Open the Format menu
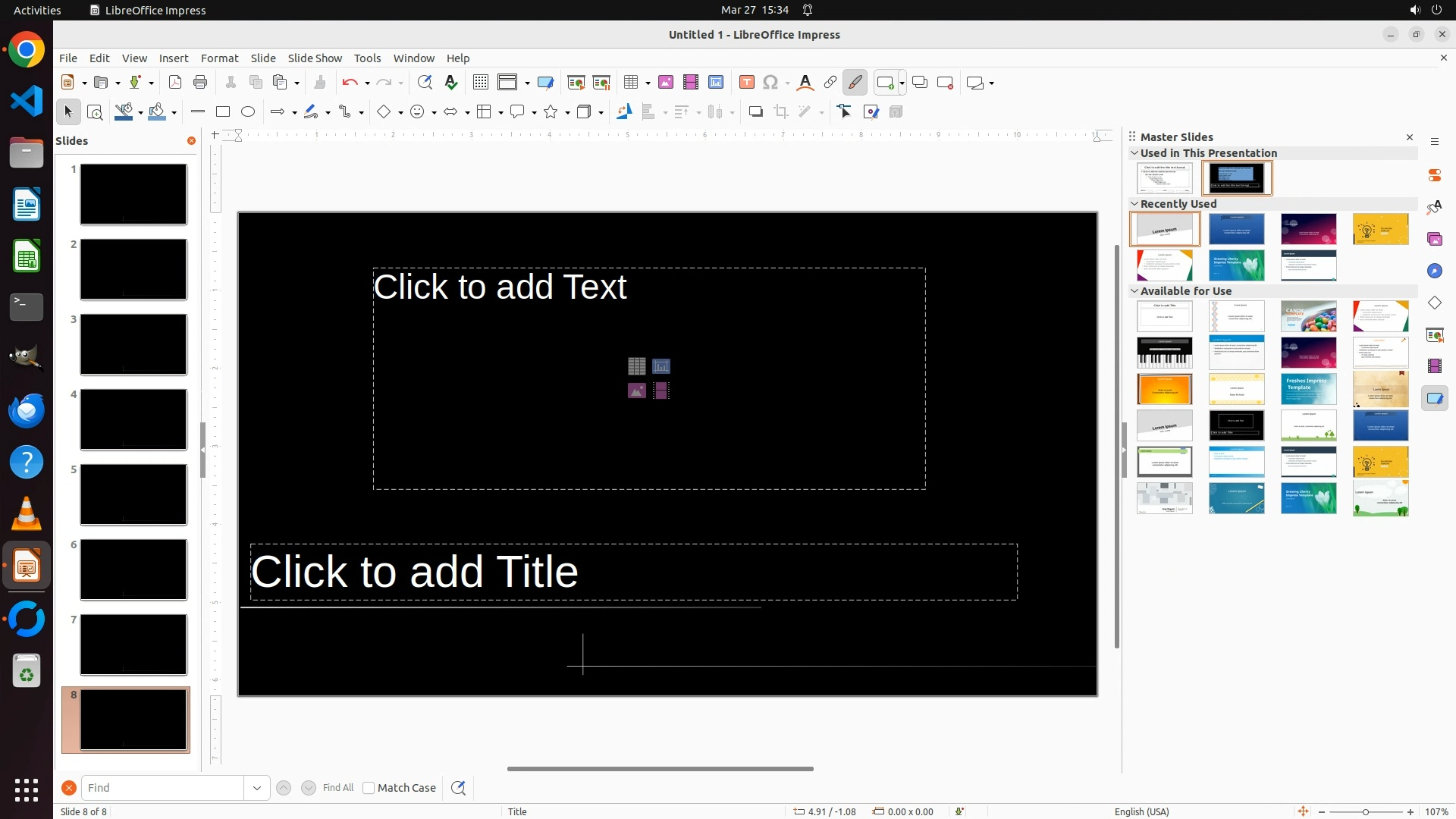The width and height of the screenshot is (1456, 819). 219,58
